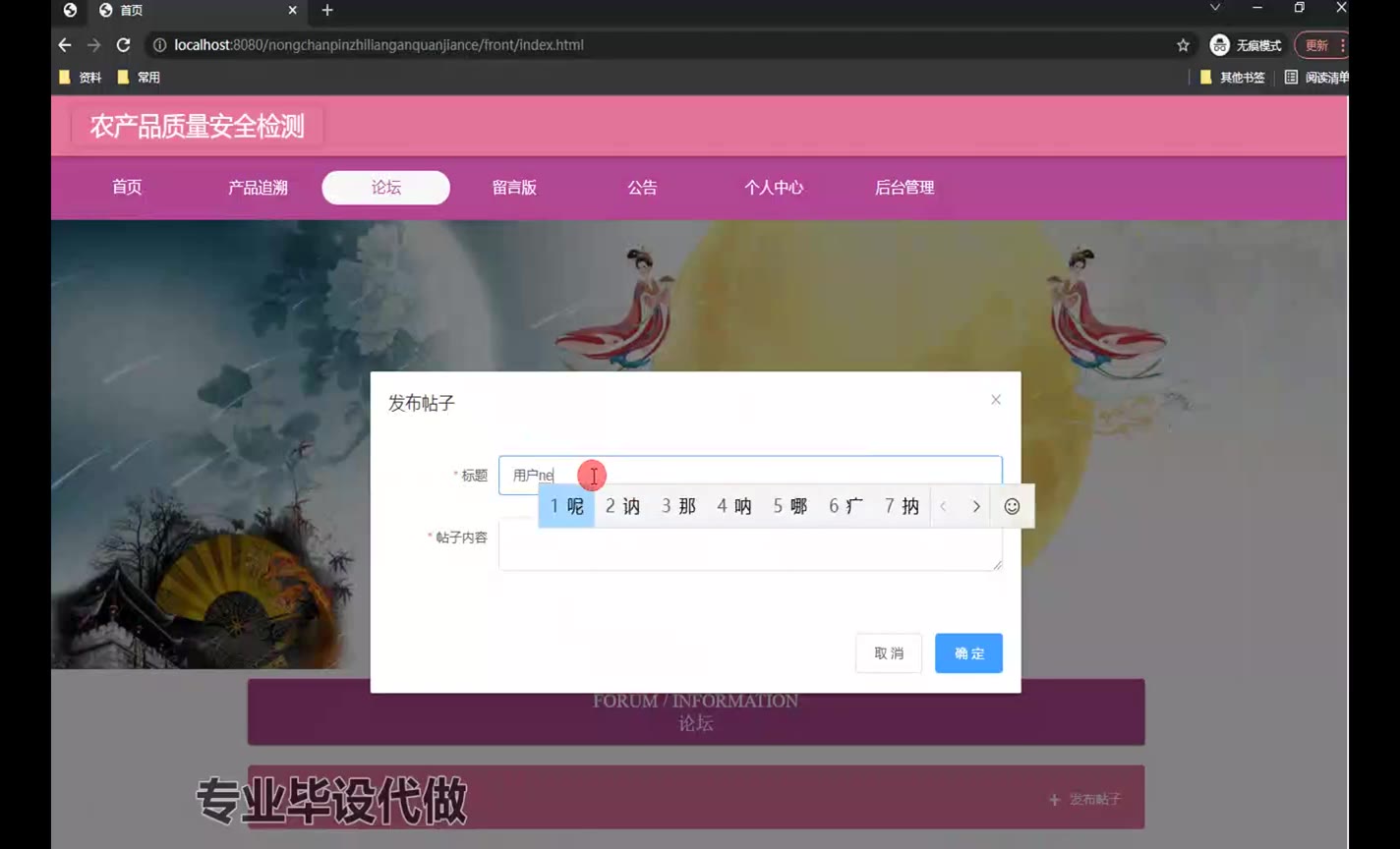Choose IME candidate 6 疒

[x=846, y=506]
